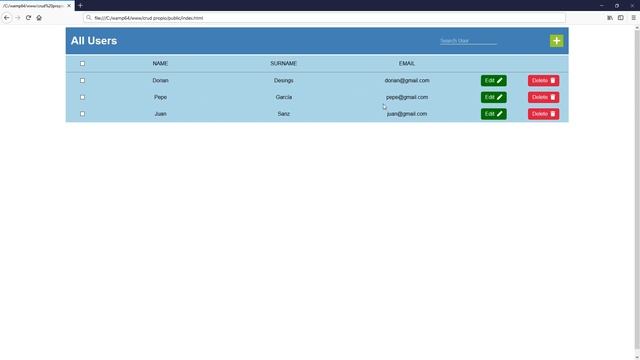Edit the Juan user row

coord(493,114)
